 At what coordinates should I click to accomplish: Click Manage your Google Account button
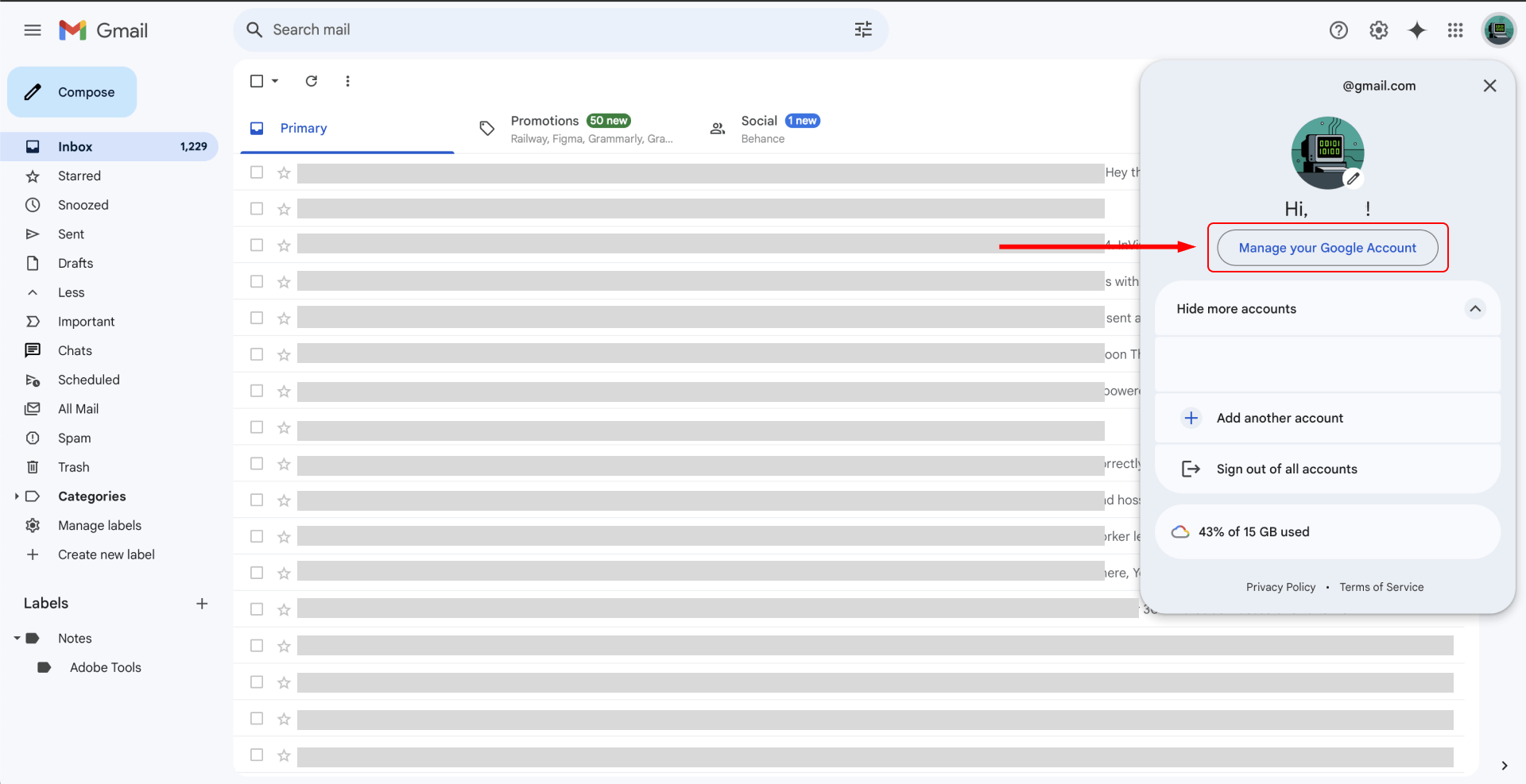click(1327, 248)
